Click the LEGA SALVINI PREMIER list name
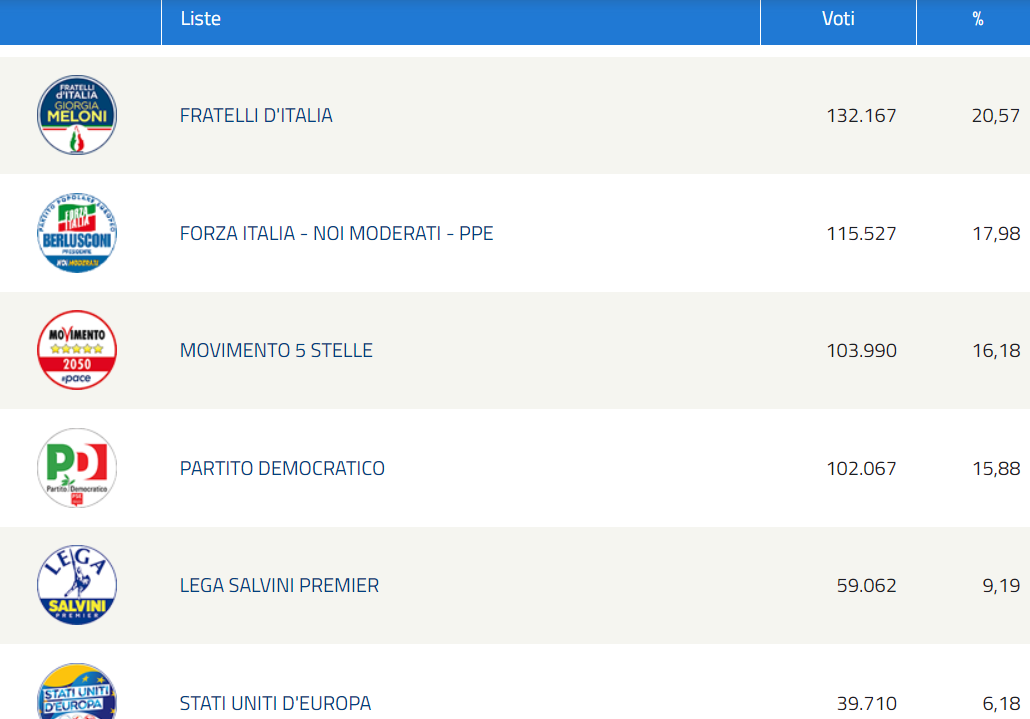The width and height of the screenshot is (1030, 719). click(x=279, y=585)
